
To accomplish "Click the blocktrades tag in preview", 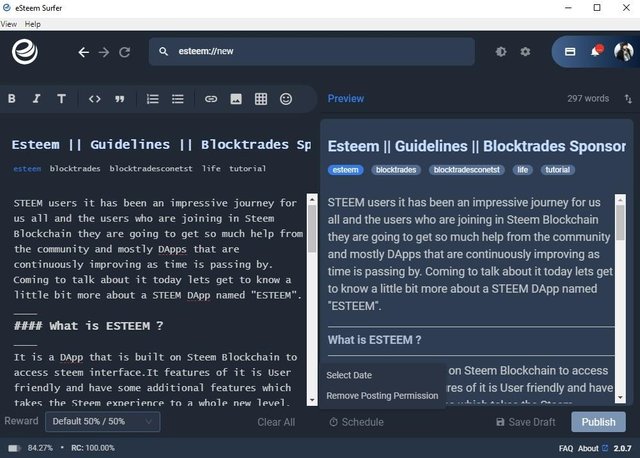I will 396,170.
